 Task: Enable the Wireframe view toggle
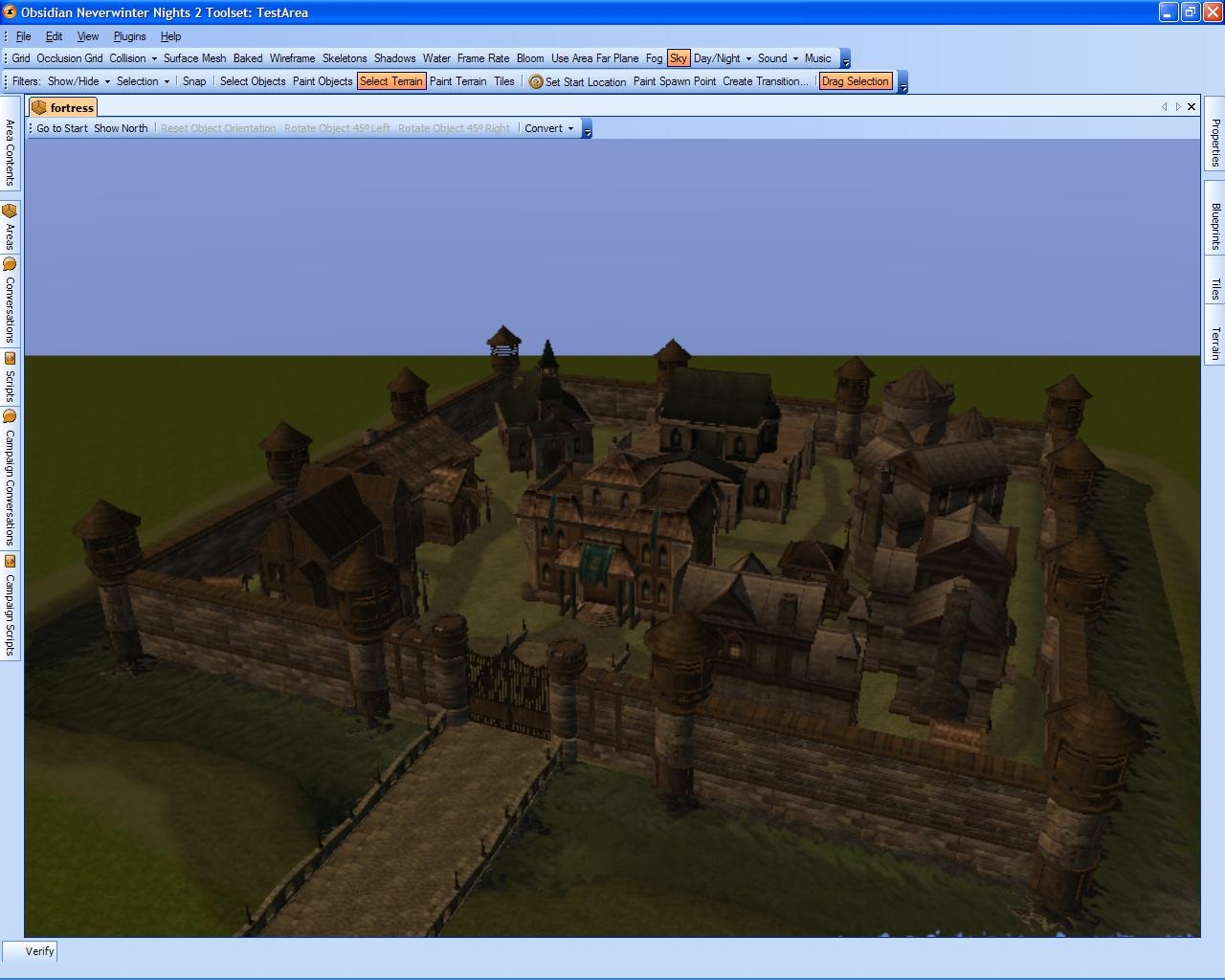tap(292, 58)
